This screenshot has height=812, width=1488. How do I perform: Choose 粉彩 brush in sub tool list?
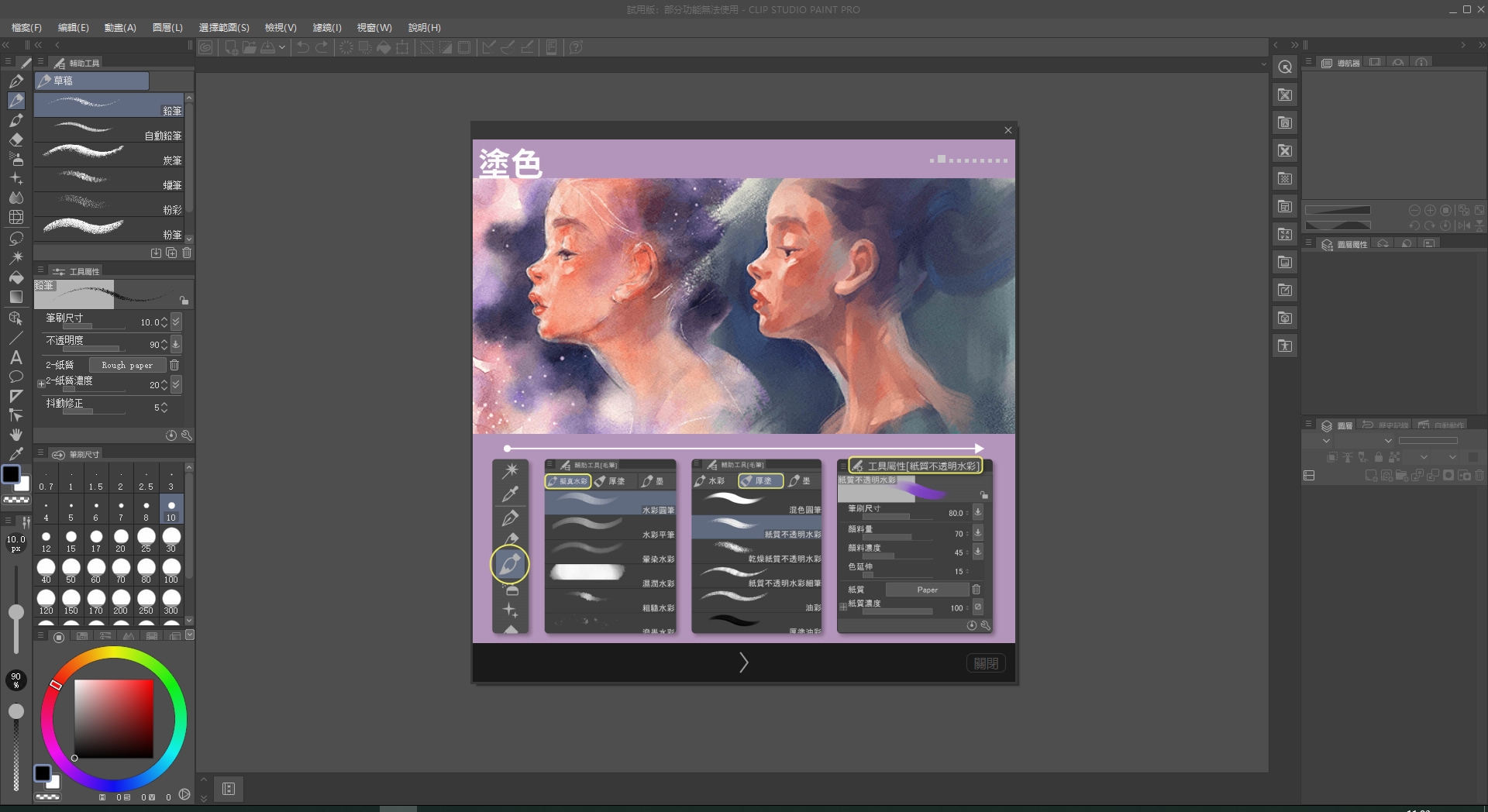pyautogui.click(x=109, y=205)
